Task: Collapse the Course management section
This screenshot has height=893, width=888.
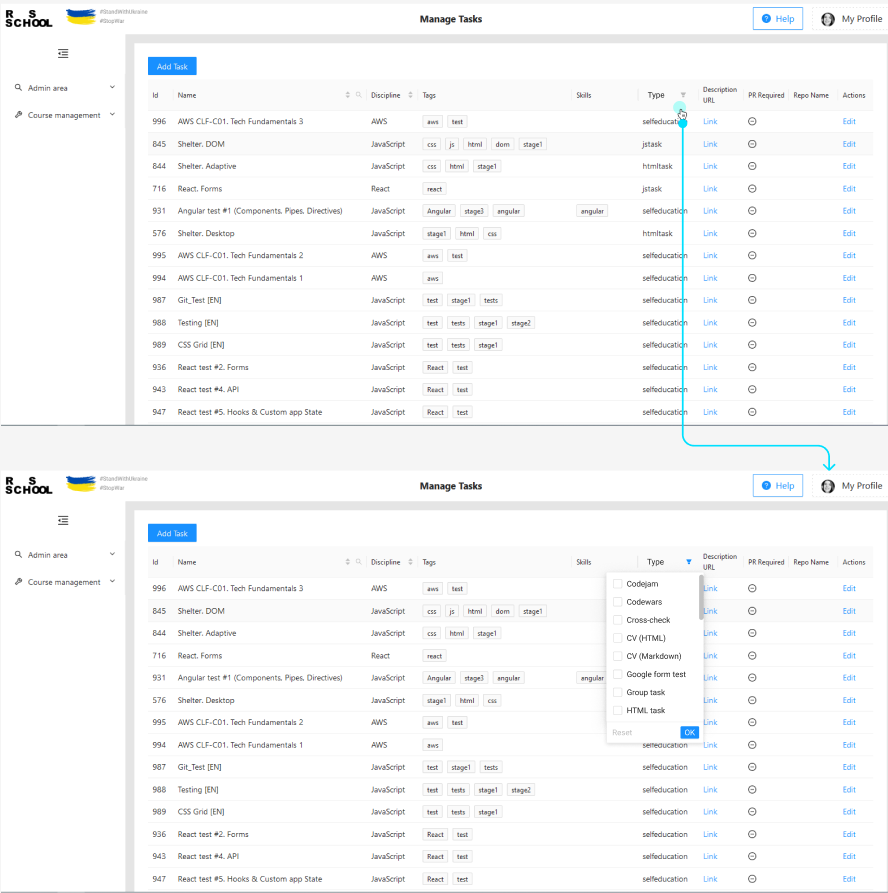Action: click(x=111, y=114)
